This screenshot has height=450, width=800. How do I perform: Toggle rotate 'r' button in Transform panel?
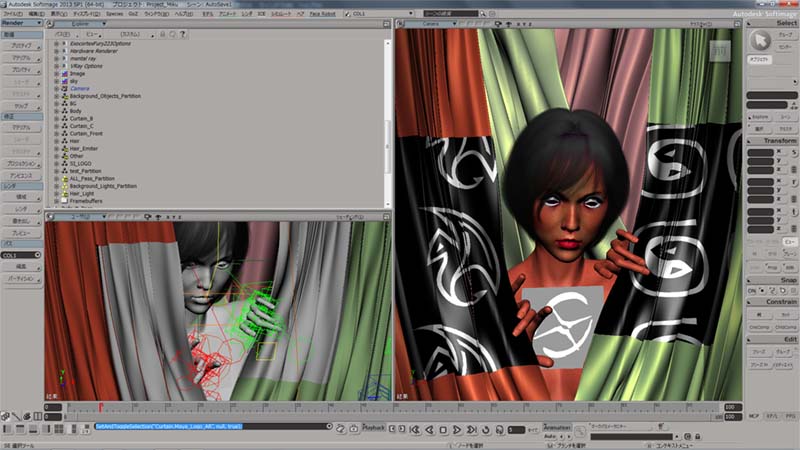pos(794,182)
